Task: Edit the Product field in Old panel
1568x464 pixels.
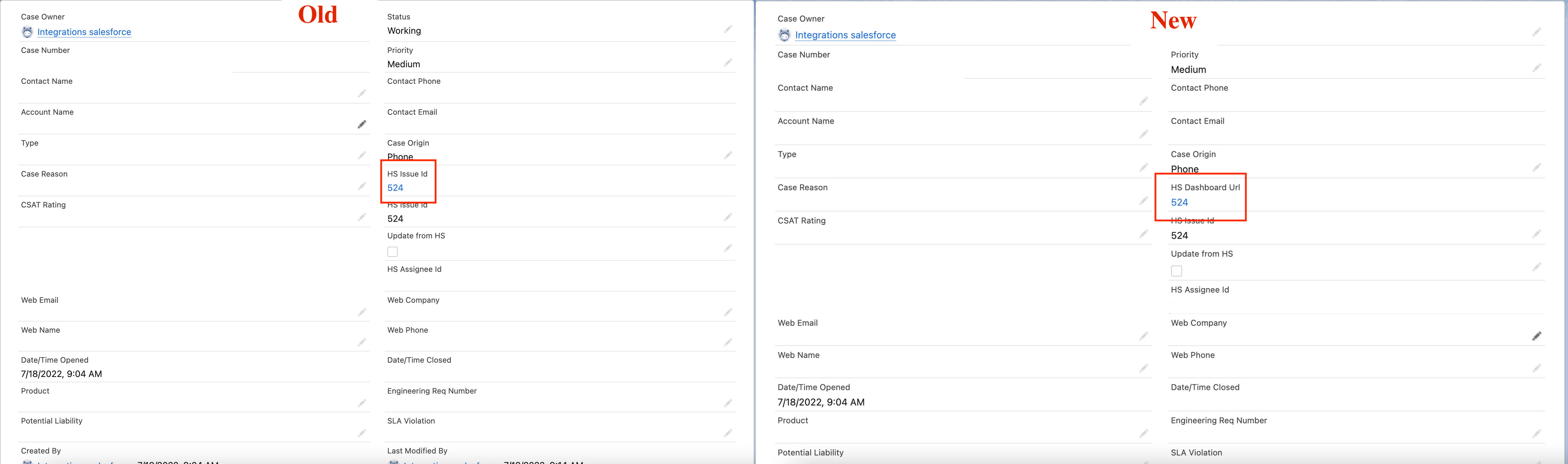Action: click(x=362, y=403)
